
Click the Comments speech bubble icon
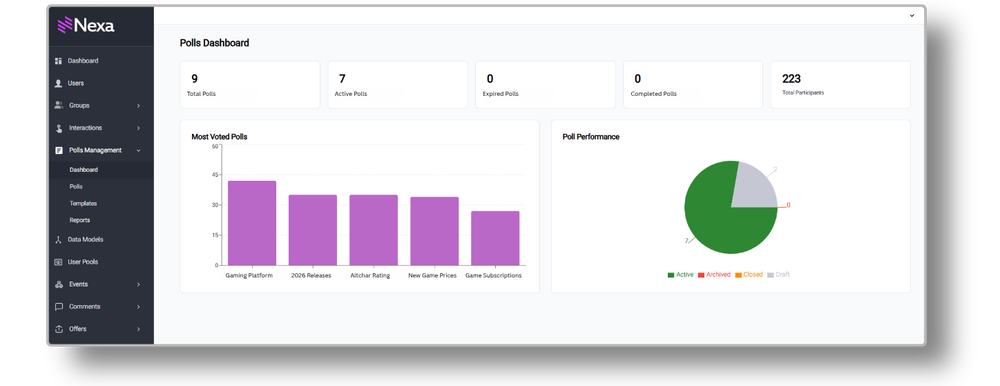(x=59, y=307)
